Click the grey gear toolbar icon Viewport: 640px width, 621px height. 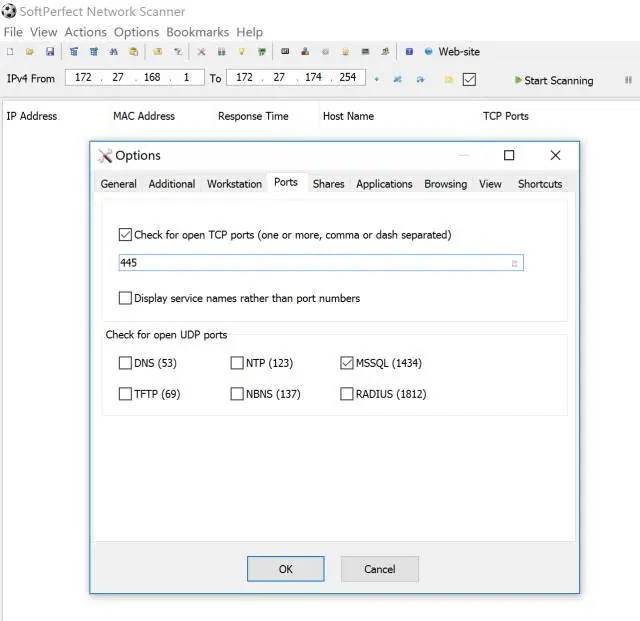325,51
